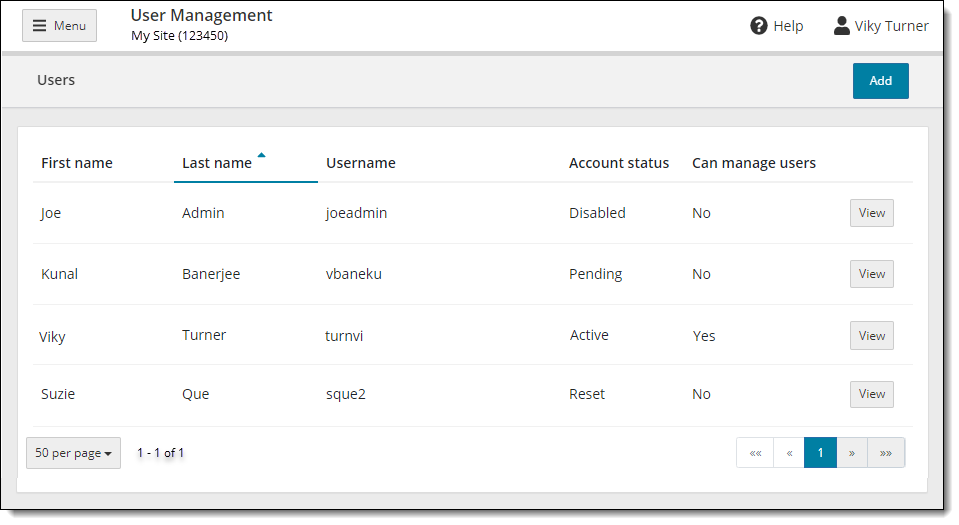This screenshot has width=959, height=525.
Task: Click the last name Turner cell
Action: pos(204,335)
